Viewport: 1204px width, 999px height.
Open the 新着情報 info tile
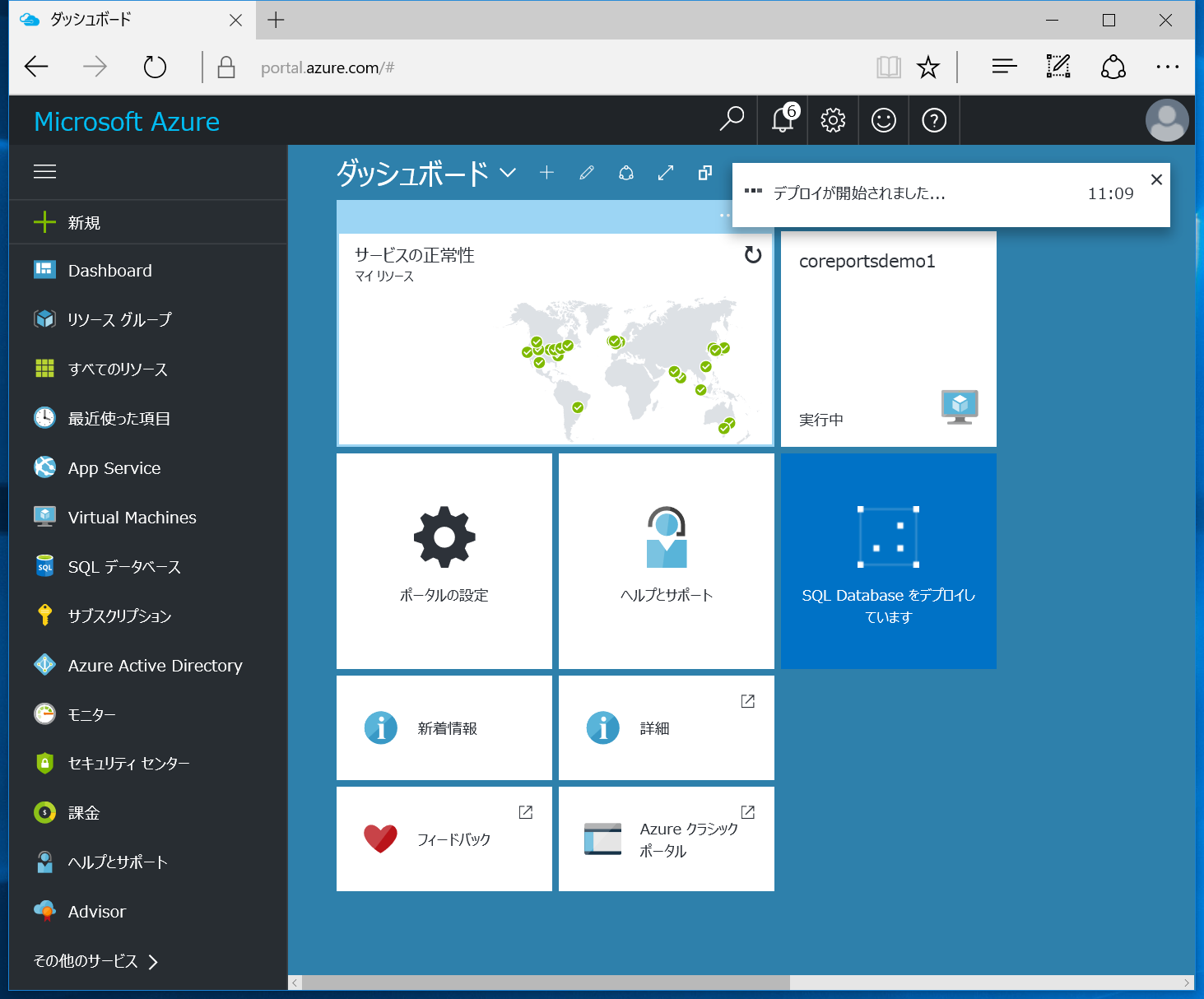click(x=444, y=727)
